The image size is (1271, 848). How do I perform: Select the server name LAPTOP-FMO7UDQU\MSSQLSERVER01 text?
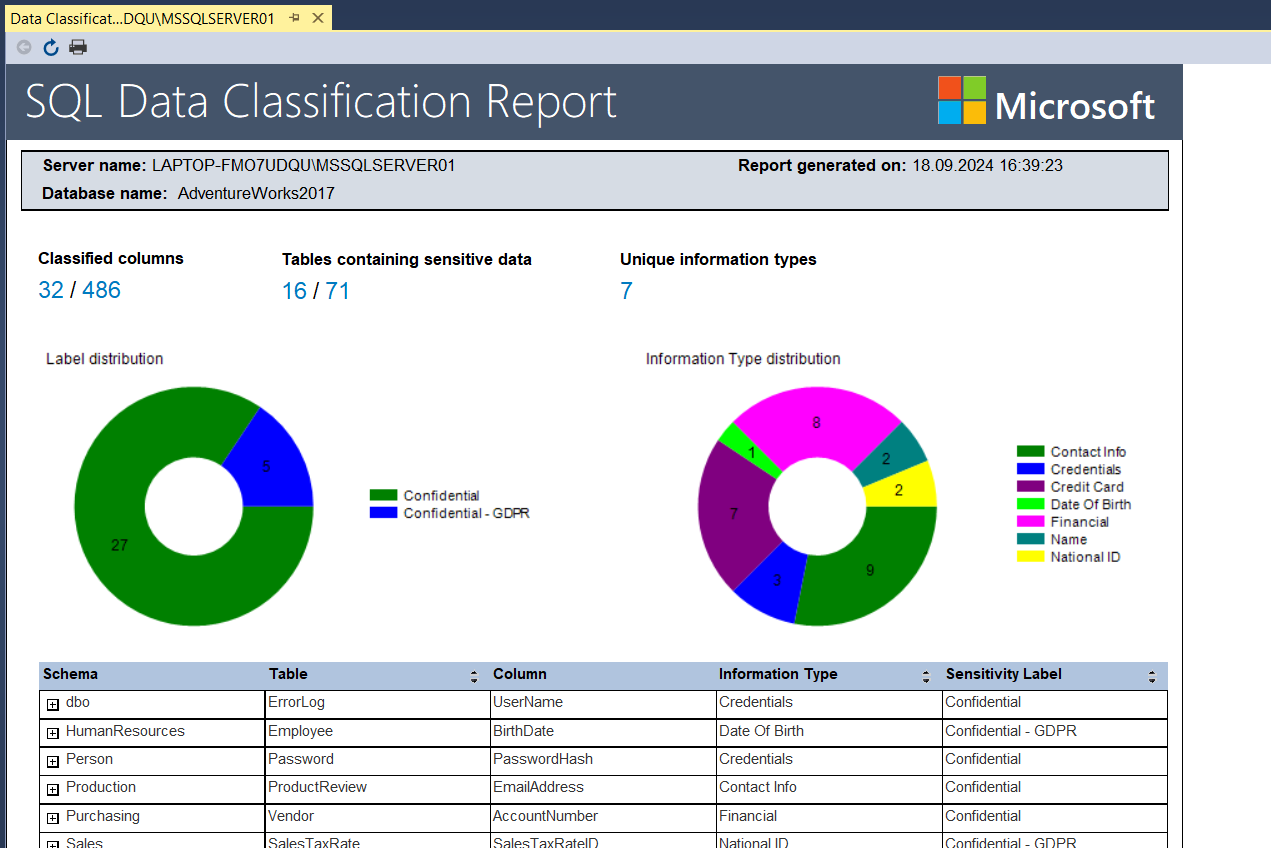303,166
